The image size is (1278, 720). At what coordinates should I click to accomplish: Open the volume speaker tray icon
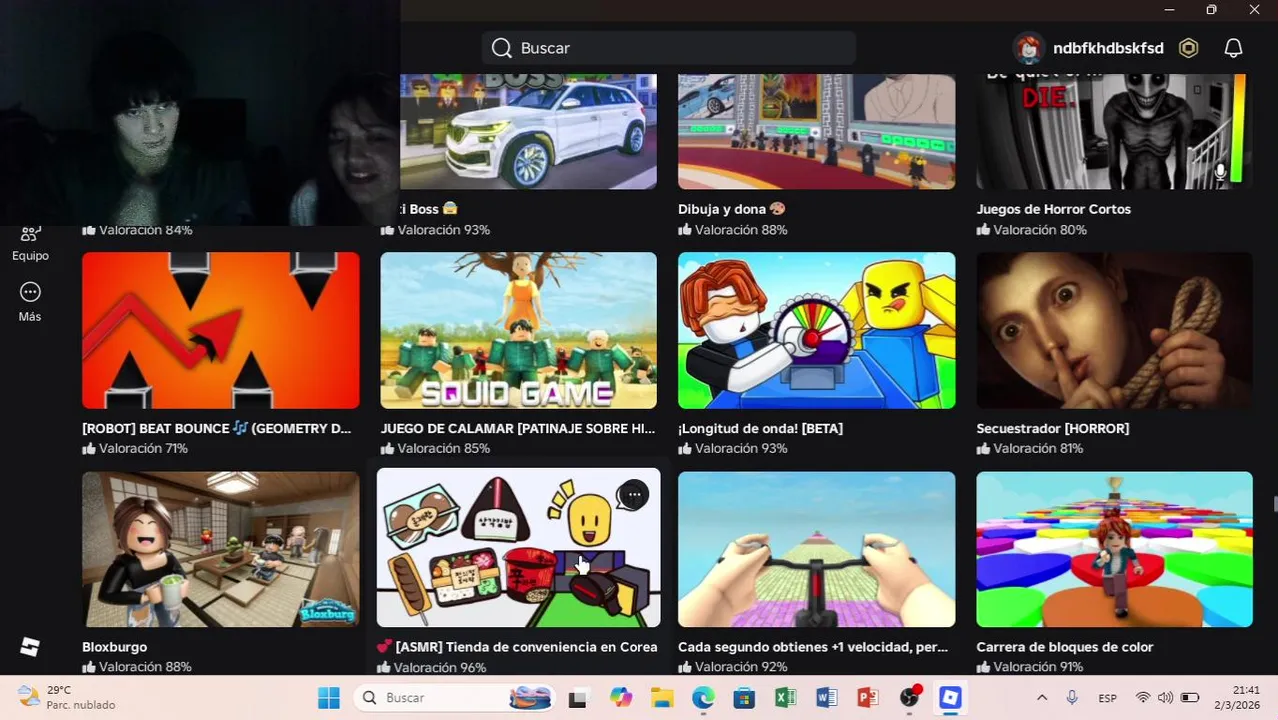pos(1165,697)
